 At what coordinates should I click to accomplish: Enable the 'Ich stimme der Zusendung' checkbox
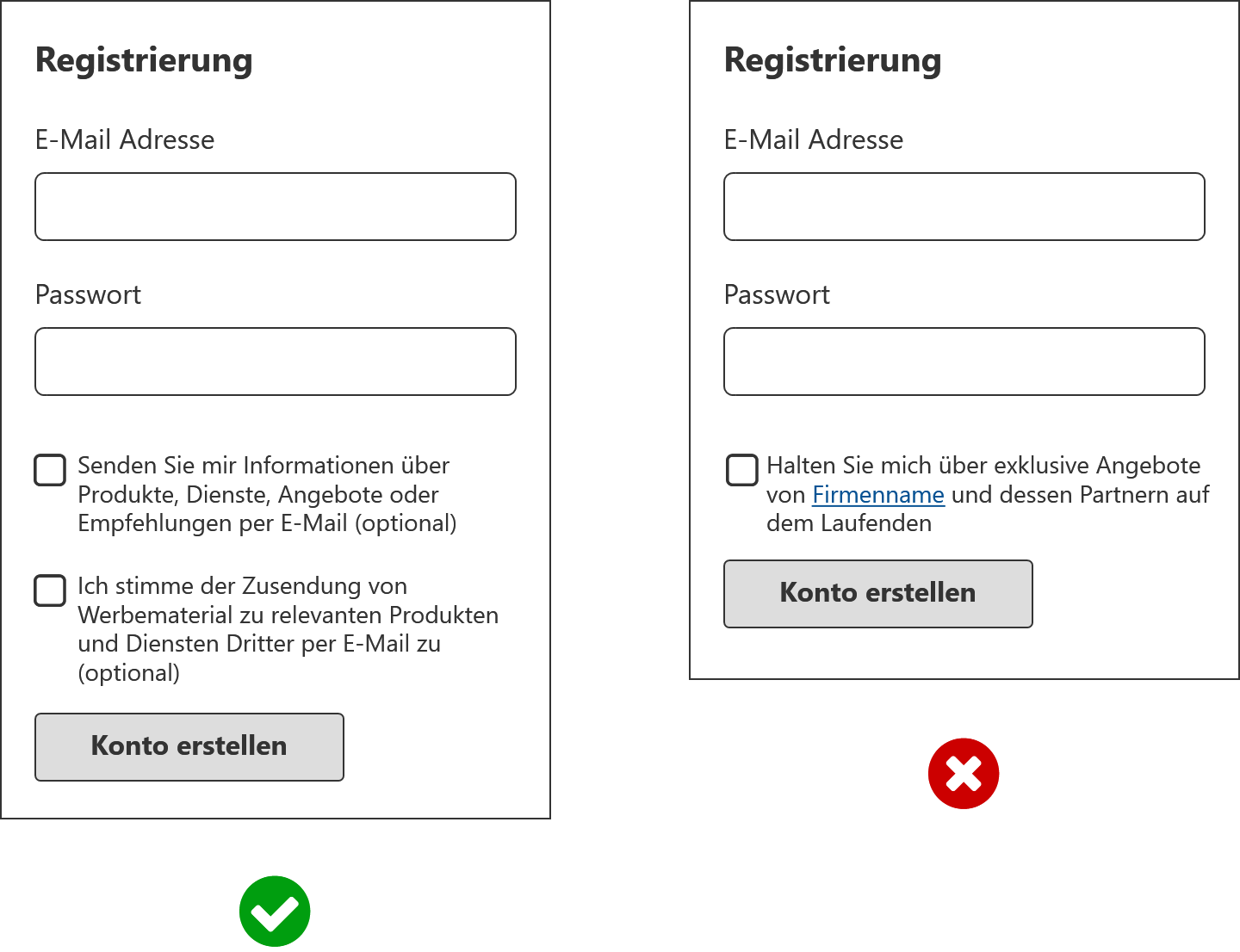pyautogui.click(x=50, y=590)
